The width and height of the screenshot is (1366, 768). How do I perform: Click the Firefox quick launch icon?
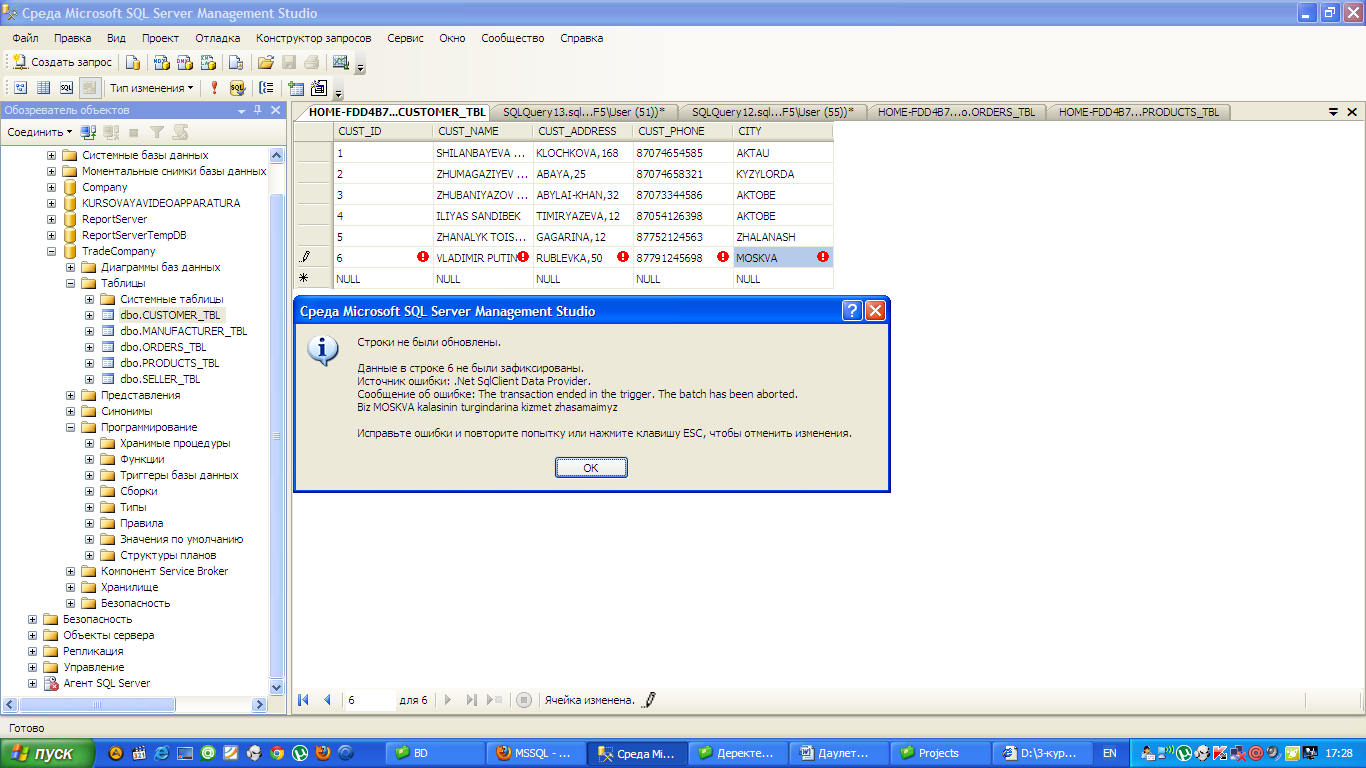(323, 753)
